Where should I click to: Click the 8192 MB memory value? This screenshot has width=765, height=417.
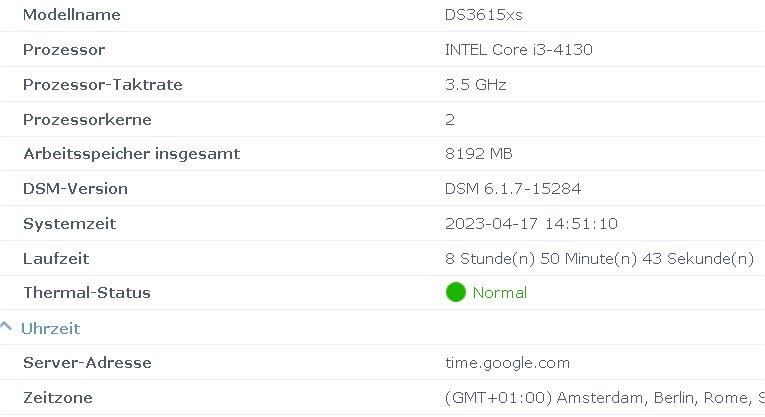click(479, 154)
